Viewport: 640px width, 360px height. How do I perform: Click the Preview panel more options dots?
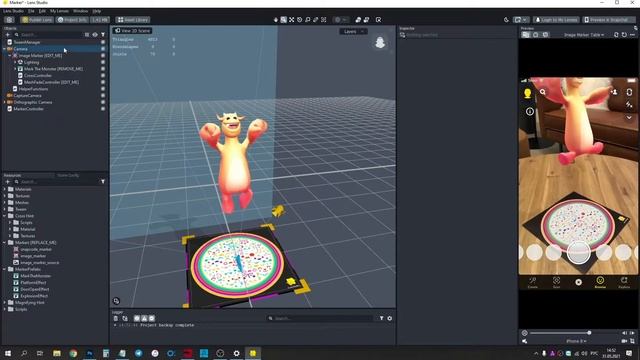tap(632, 35)
